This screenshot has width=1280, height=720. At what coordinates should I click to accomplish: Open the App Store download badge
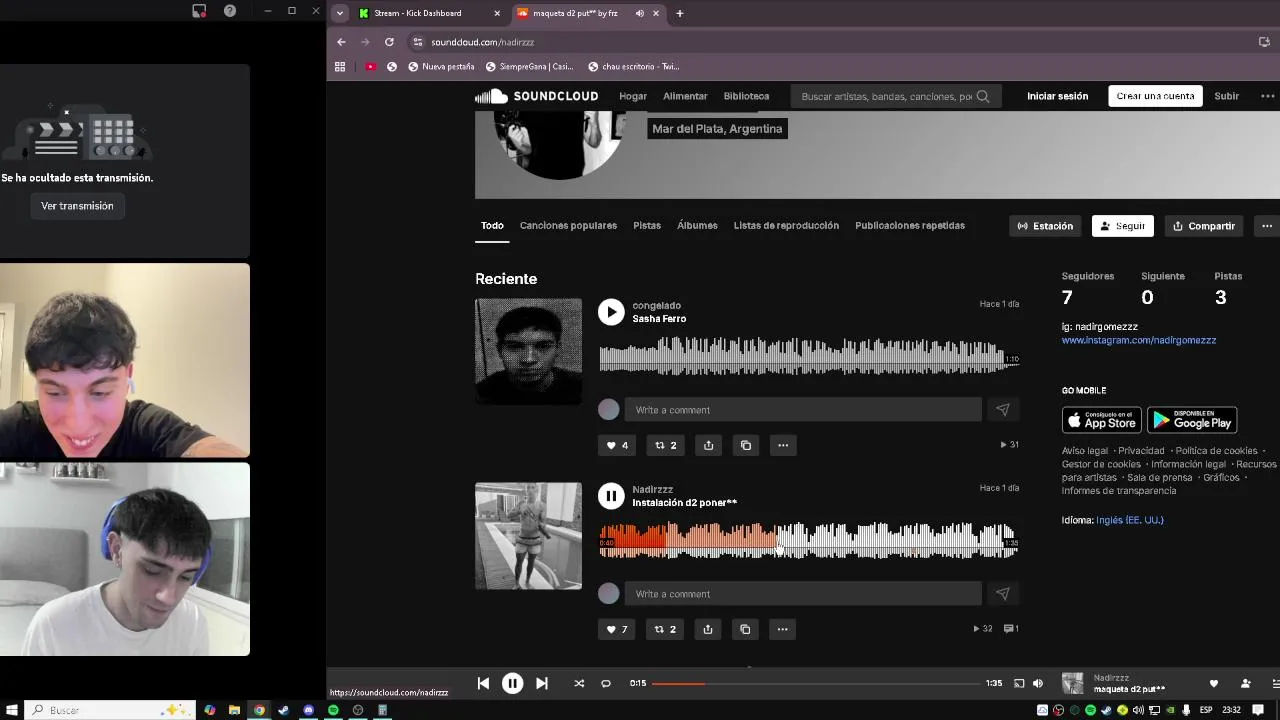click(x=1101, y=420)
